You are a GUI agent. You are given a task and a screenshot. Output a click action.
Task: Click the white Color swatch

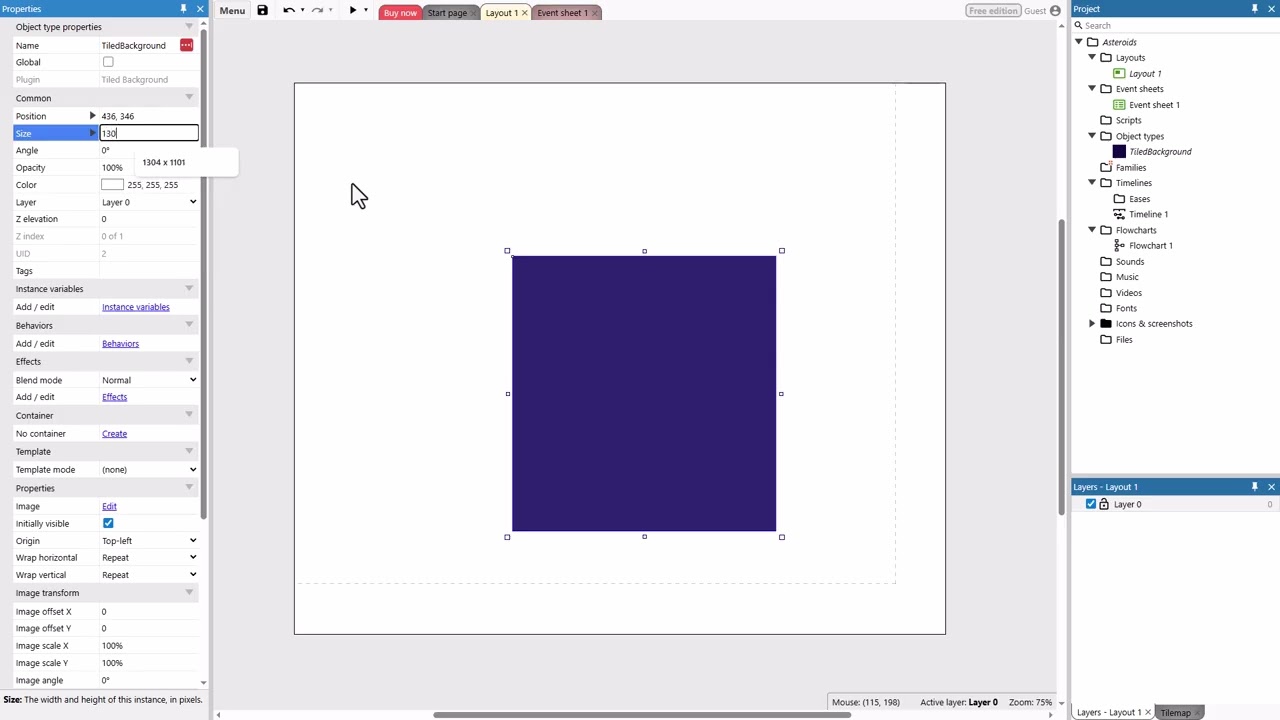(112, 185)
